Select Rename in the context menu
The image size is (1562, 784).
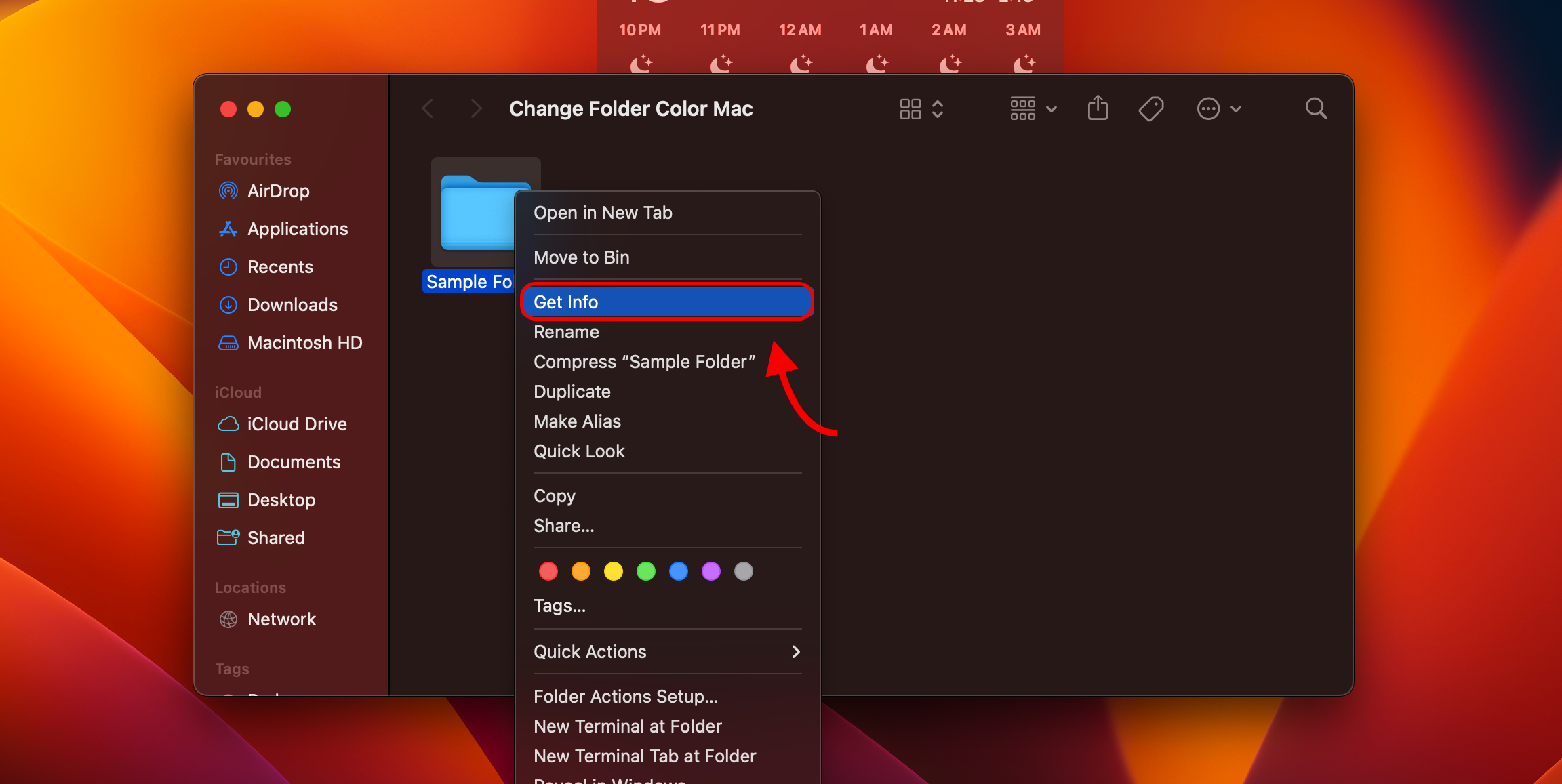coord(566,332)
